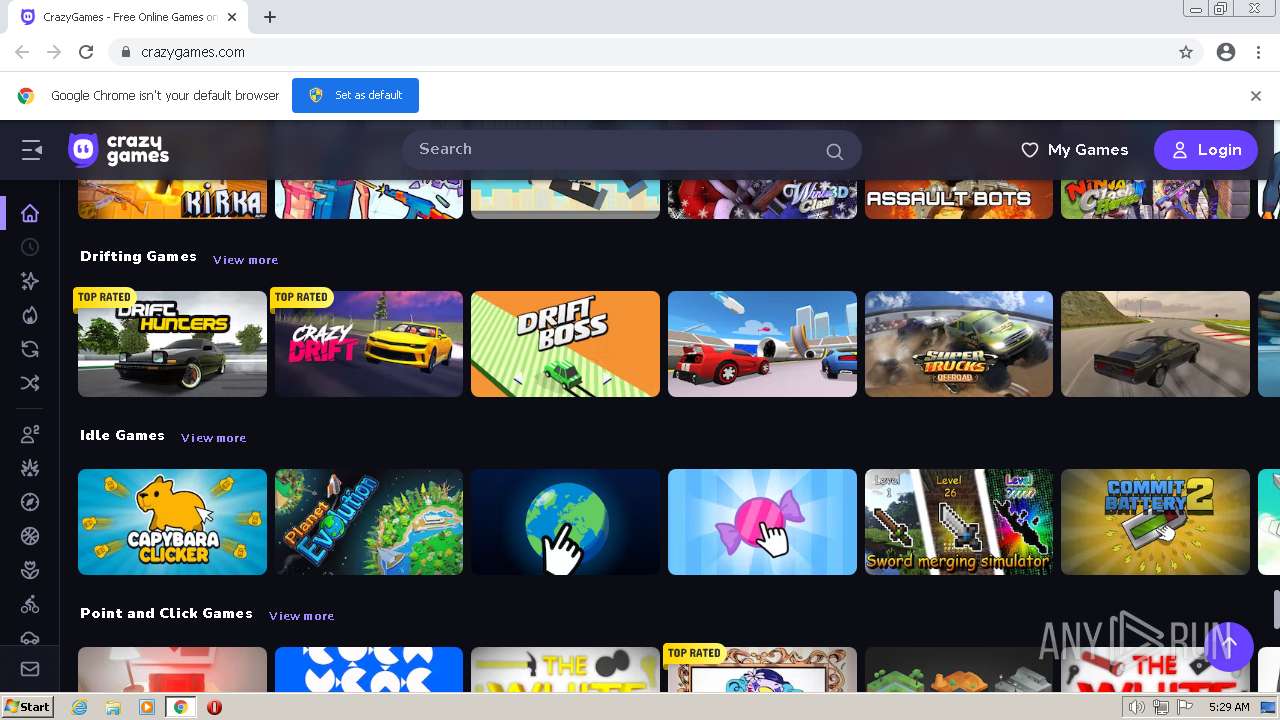Screen dimensions: 1280x720
Task: Open volume control in system tray
Action: 1137,707
